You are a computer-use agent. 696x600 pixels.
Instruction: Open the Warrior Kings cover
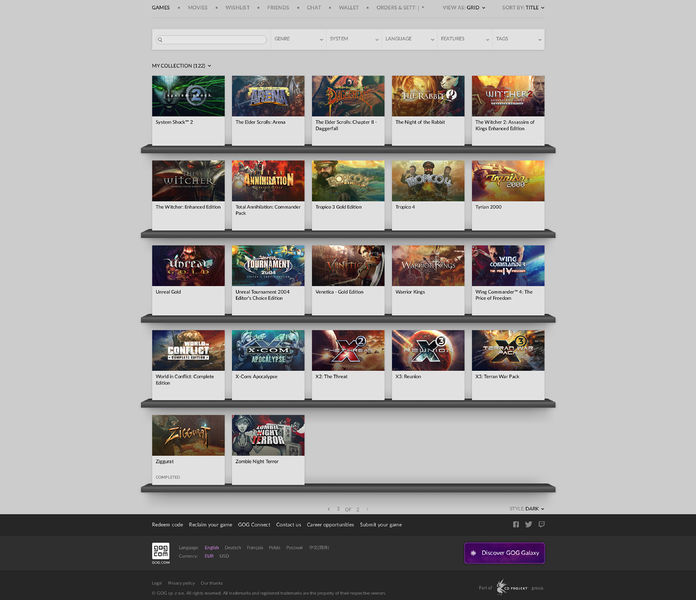tap(428, 265)
